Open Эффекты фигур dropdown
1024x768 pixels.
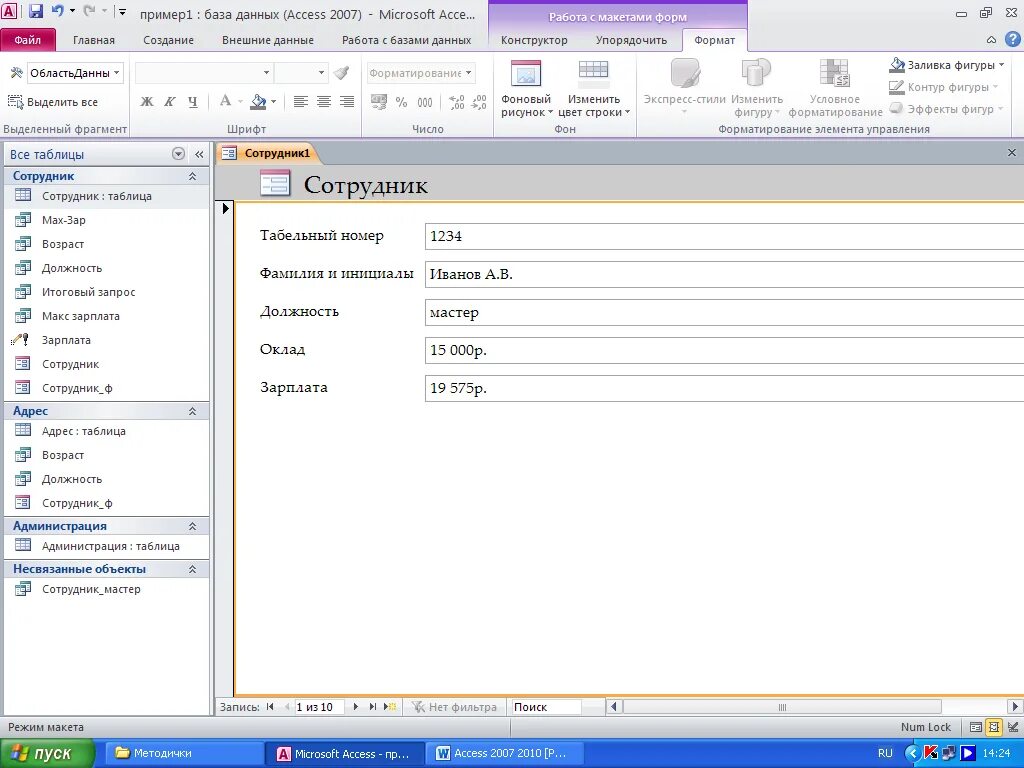[946, 109]
